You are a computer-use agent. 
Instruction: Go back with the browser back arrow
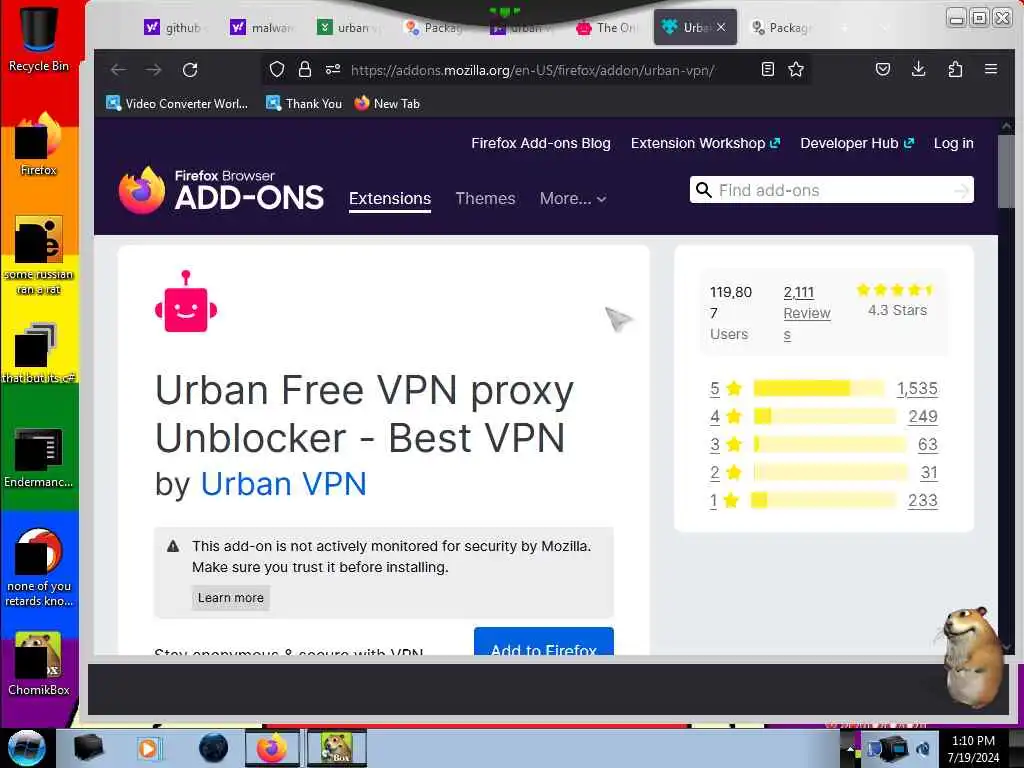coord(118,70)
